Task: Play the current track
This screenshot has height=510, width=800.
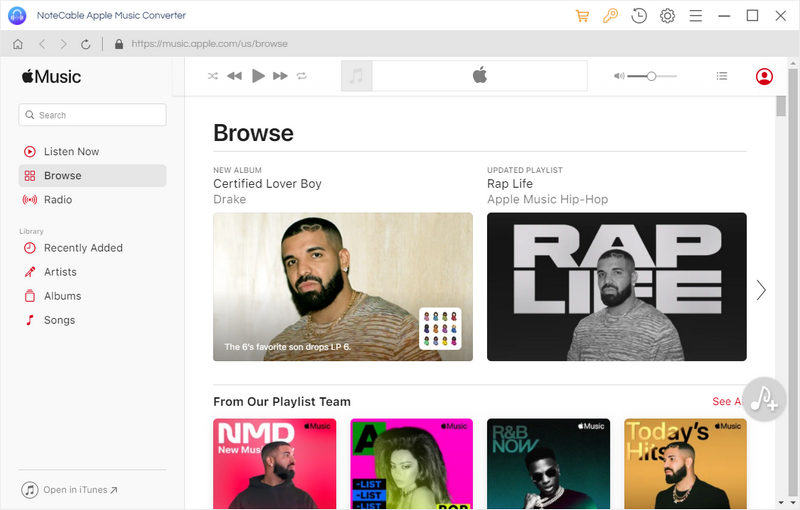Action: [x=258, y=76]
